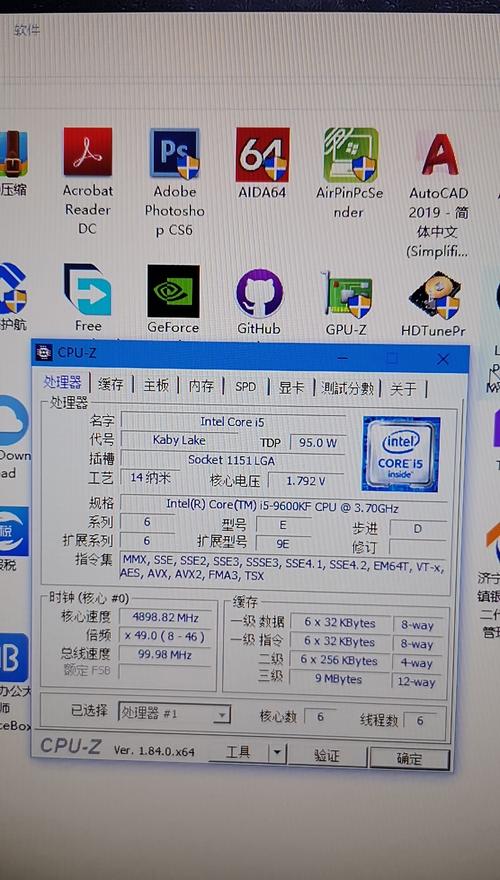Click the 名字 field showing Intel Core i5
This screenshot has height=880, width=500.
point(233,421)
